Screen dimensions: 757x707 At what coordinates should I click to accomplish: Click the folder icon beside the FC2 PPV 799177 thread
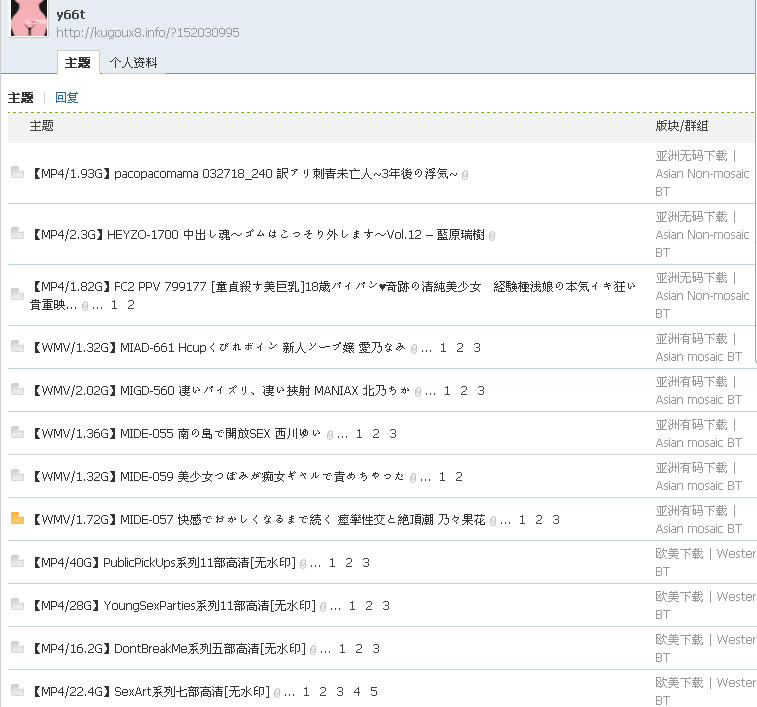(17, 294)
